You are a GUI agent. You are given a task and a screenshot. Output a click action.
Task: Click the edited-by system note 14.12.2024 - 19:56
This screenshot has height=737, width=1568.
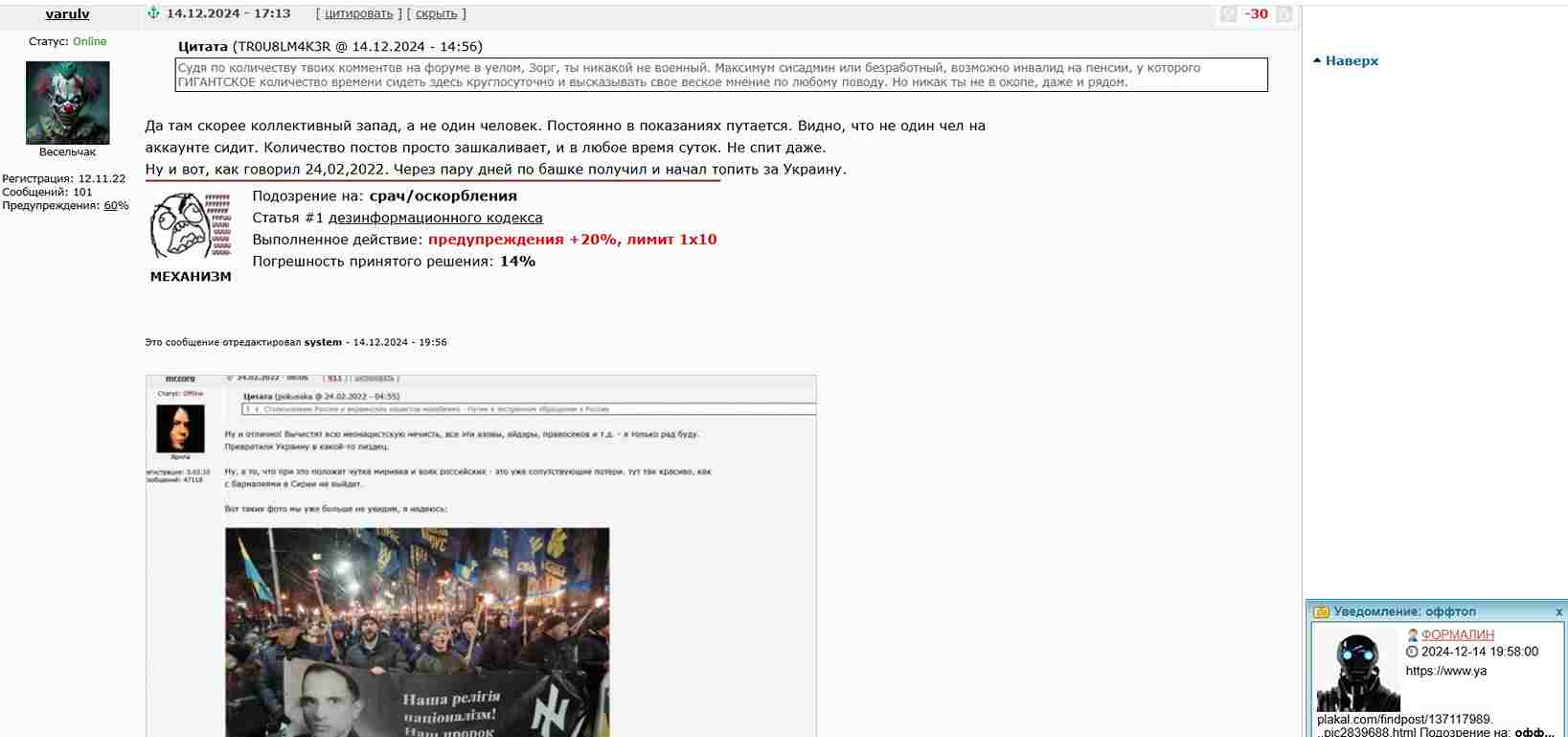coord(296,342)
